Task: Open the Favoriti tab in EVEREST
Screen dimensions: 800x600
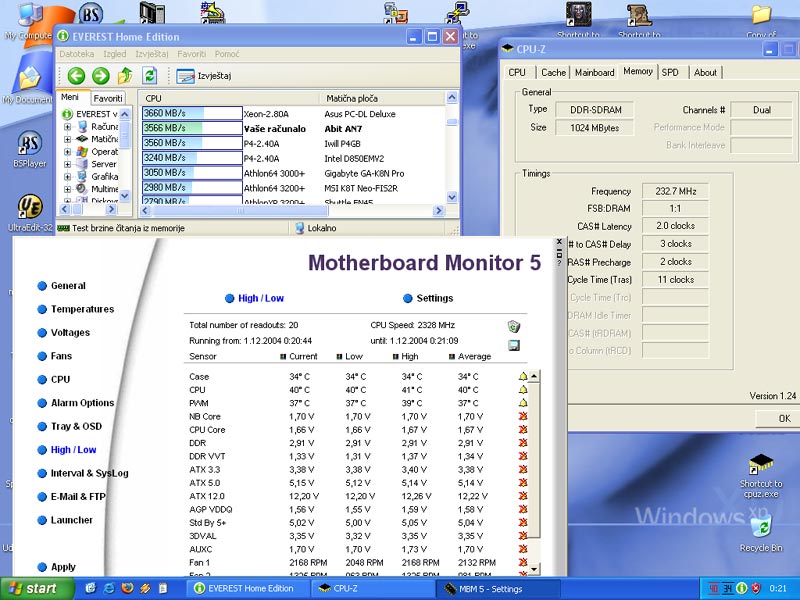Action: click(x=108, y=99)
